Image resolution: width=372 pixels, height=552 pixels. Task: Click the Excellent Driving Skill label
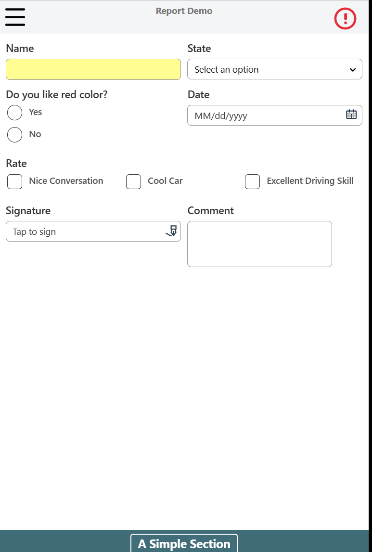click(310, 181)
